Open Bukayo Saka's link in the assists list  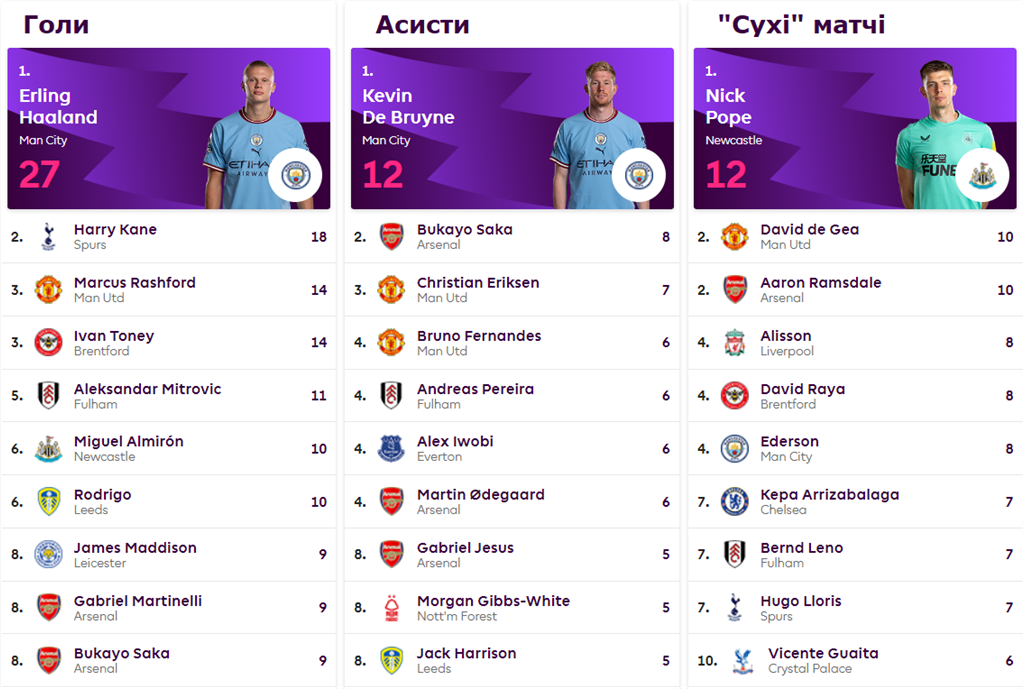(x=464, y=230)
